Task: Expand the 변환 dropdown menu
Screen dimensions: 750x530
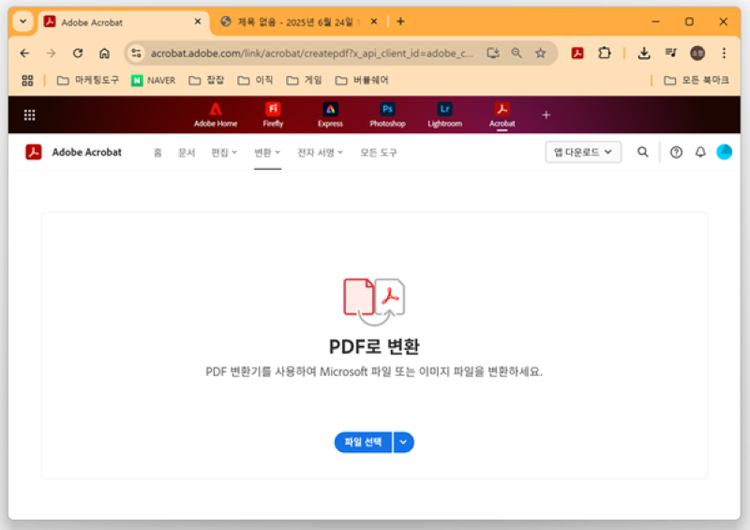Action: [267, 153]
